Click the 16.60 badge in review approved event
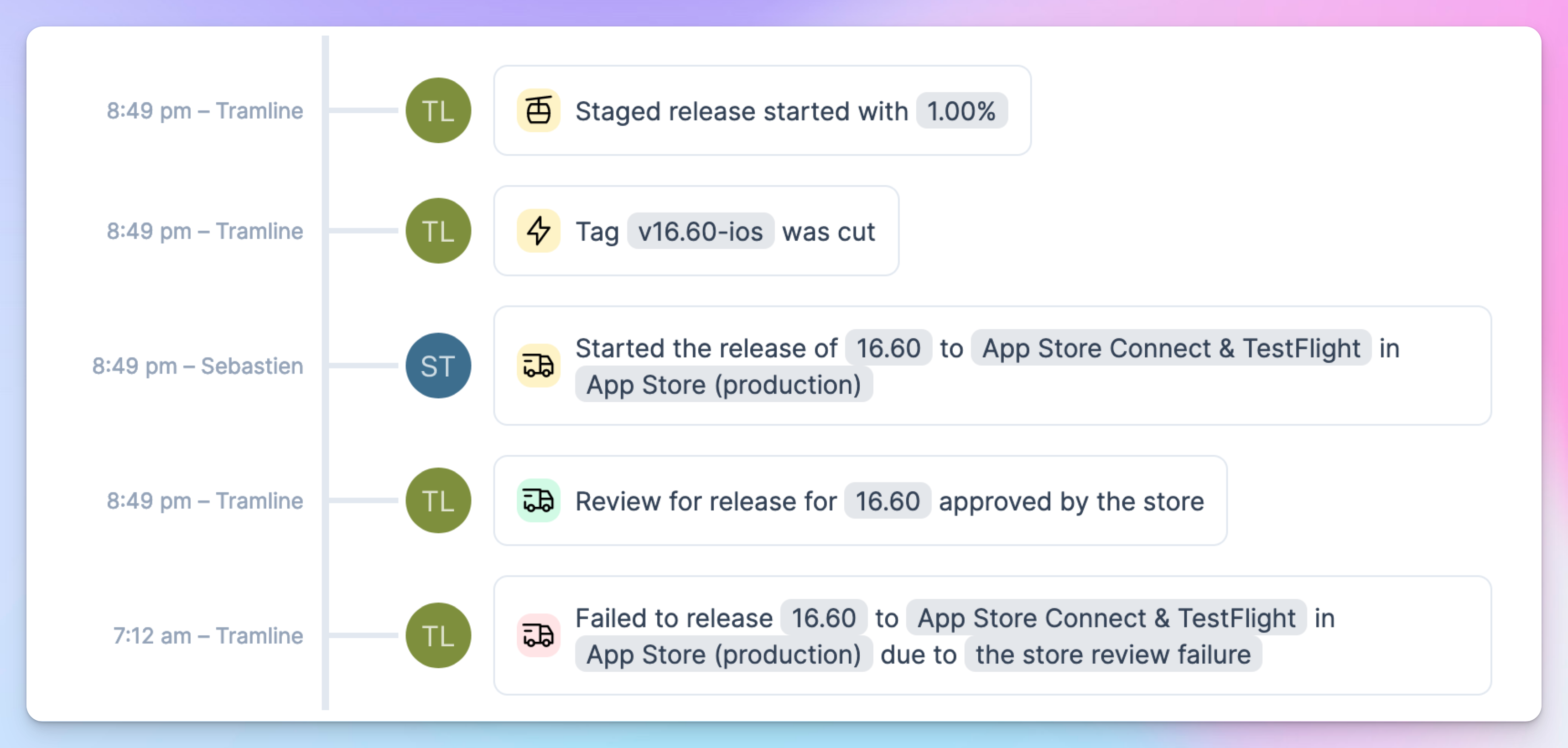 (887, 501)
